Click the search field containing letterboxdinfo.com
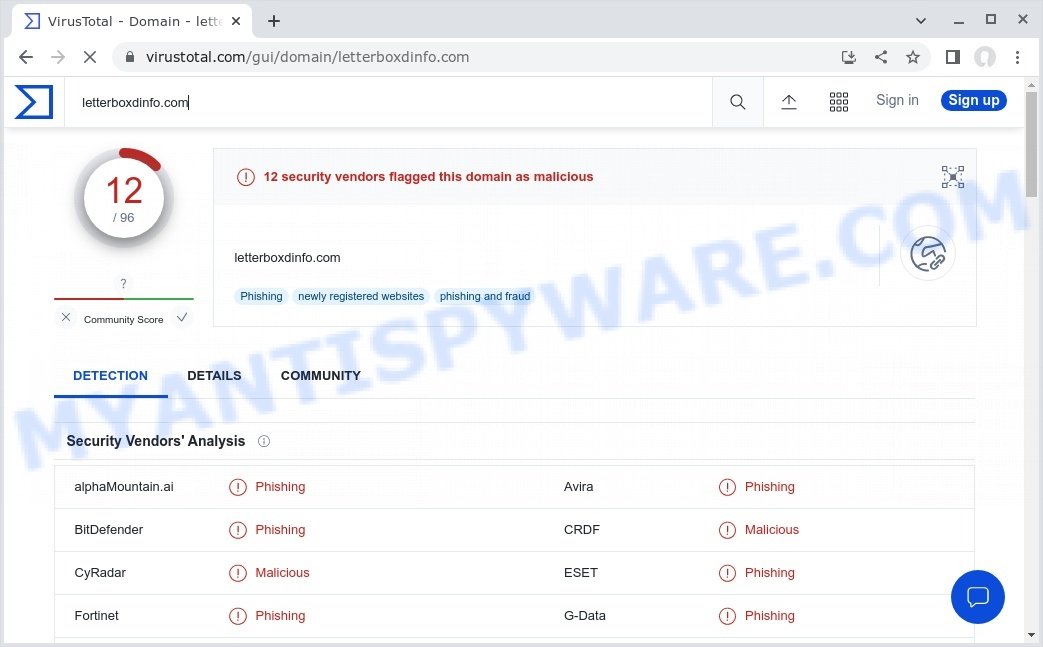Viewport: 1043px width, 647px height. coord(388,102)
